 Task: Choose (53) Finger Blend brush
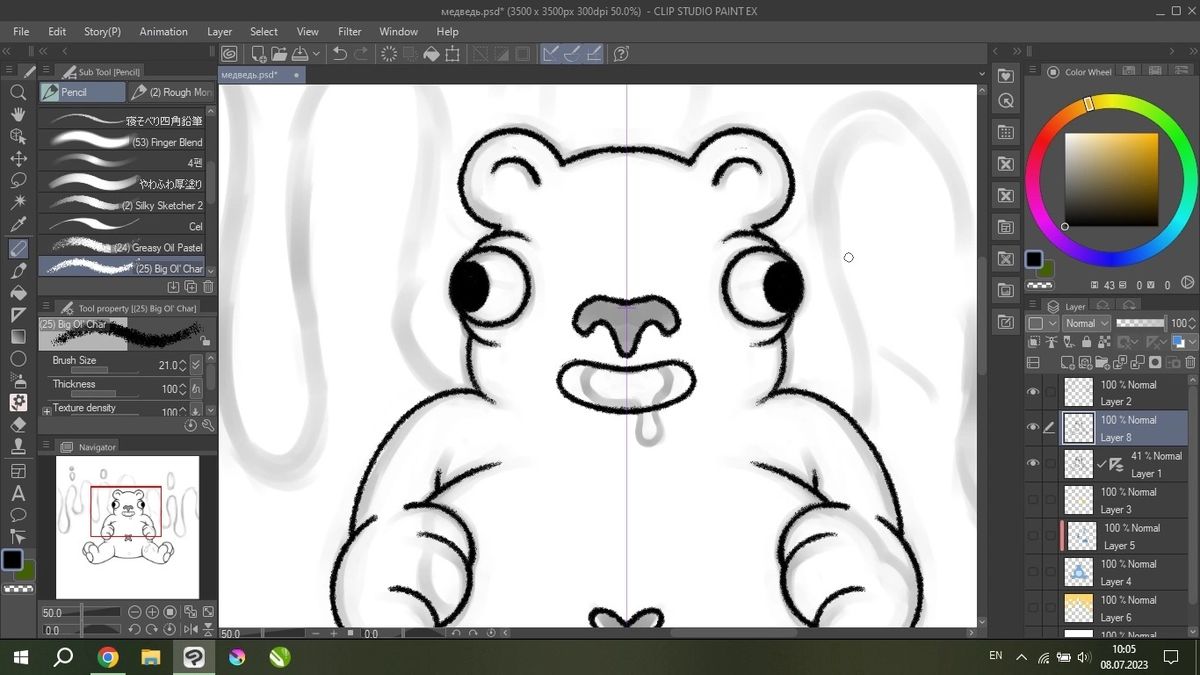point(122,142)
